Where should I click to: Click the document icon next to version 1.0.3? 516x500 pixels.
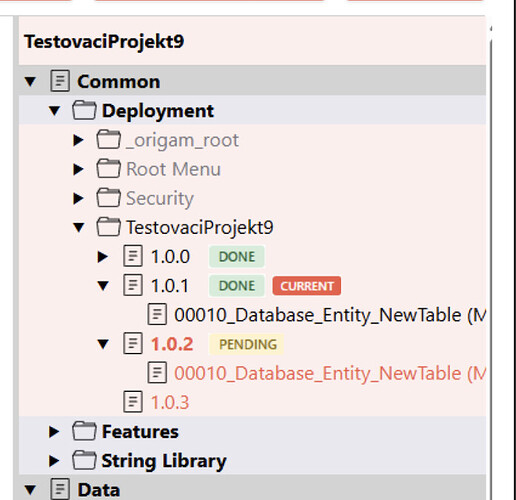pos(133,402)
